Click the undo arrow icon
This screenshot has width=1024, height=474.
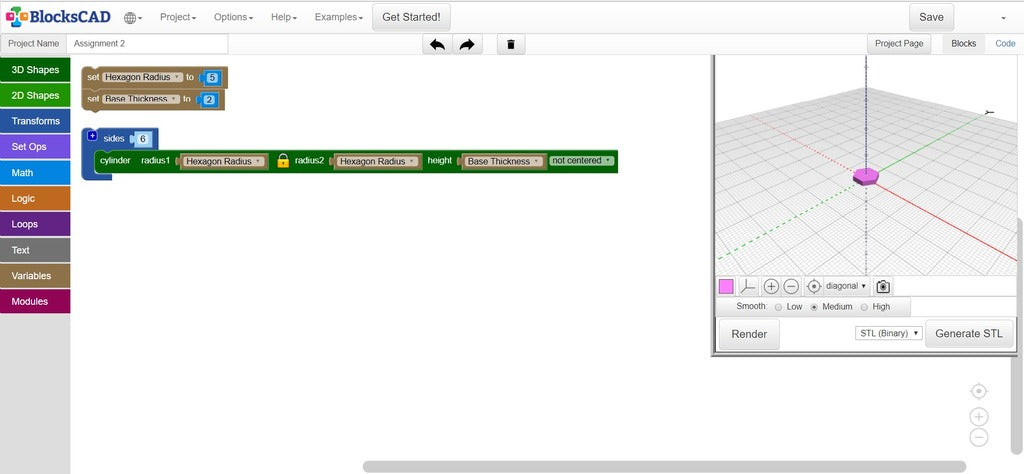437,44
